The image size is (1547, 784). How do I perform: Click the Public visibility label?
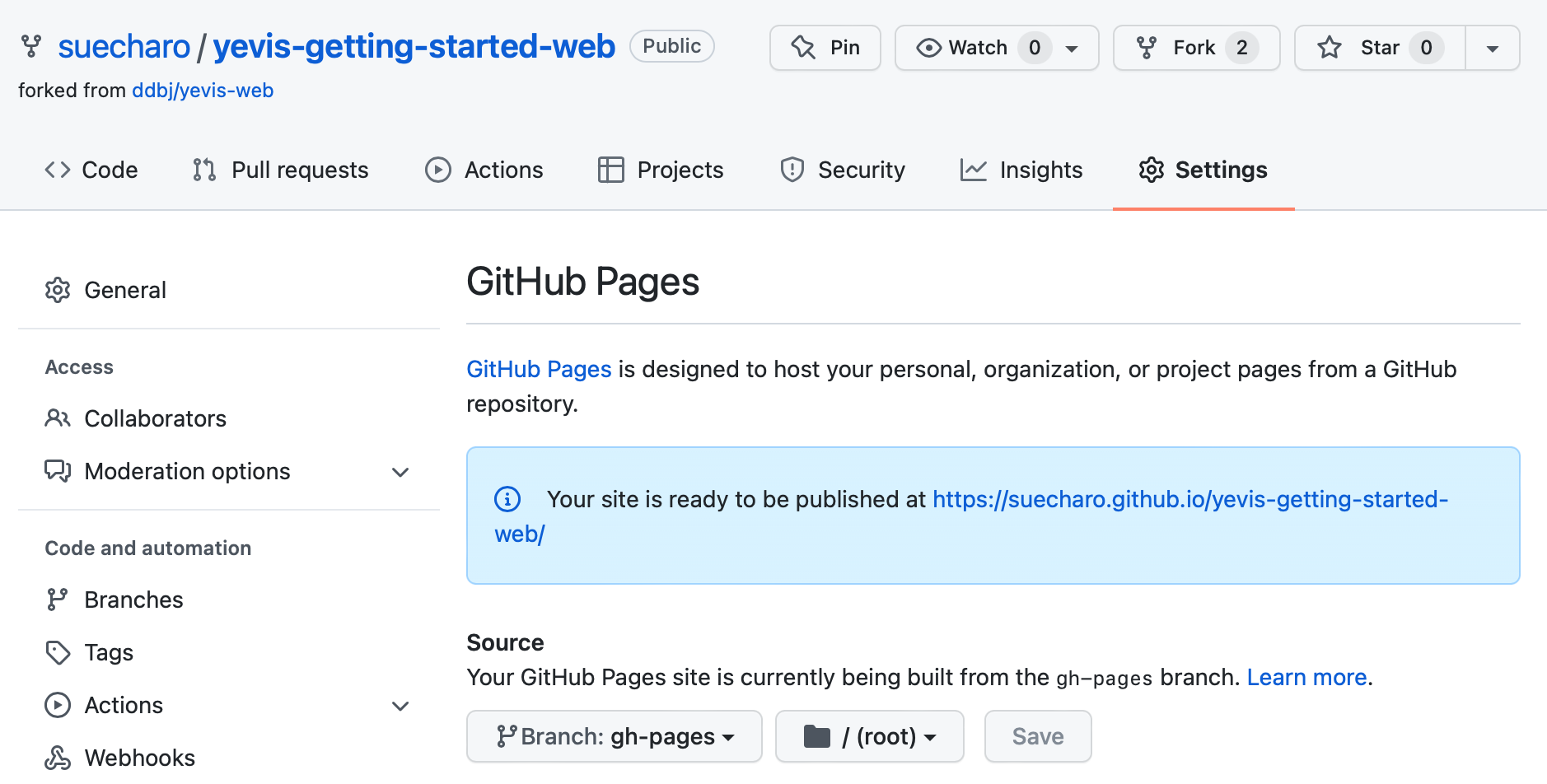tap(672, 46)
